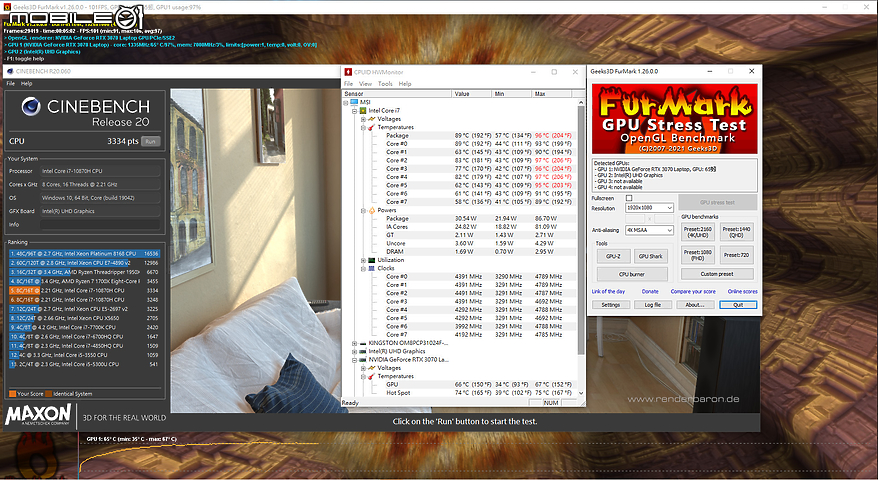Image resolution: width=878 pixels, height=480 pixels.
Task: Collapse the CPU Temperatures node
Action: pyautogui.click(x=363, y=127)
